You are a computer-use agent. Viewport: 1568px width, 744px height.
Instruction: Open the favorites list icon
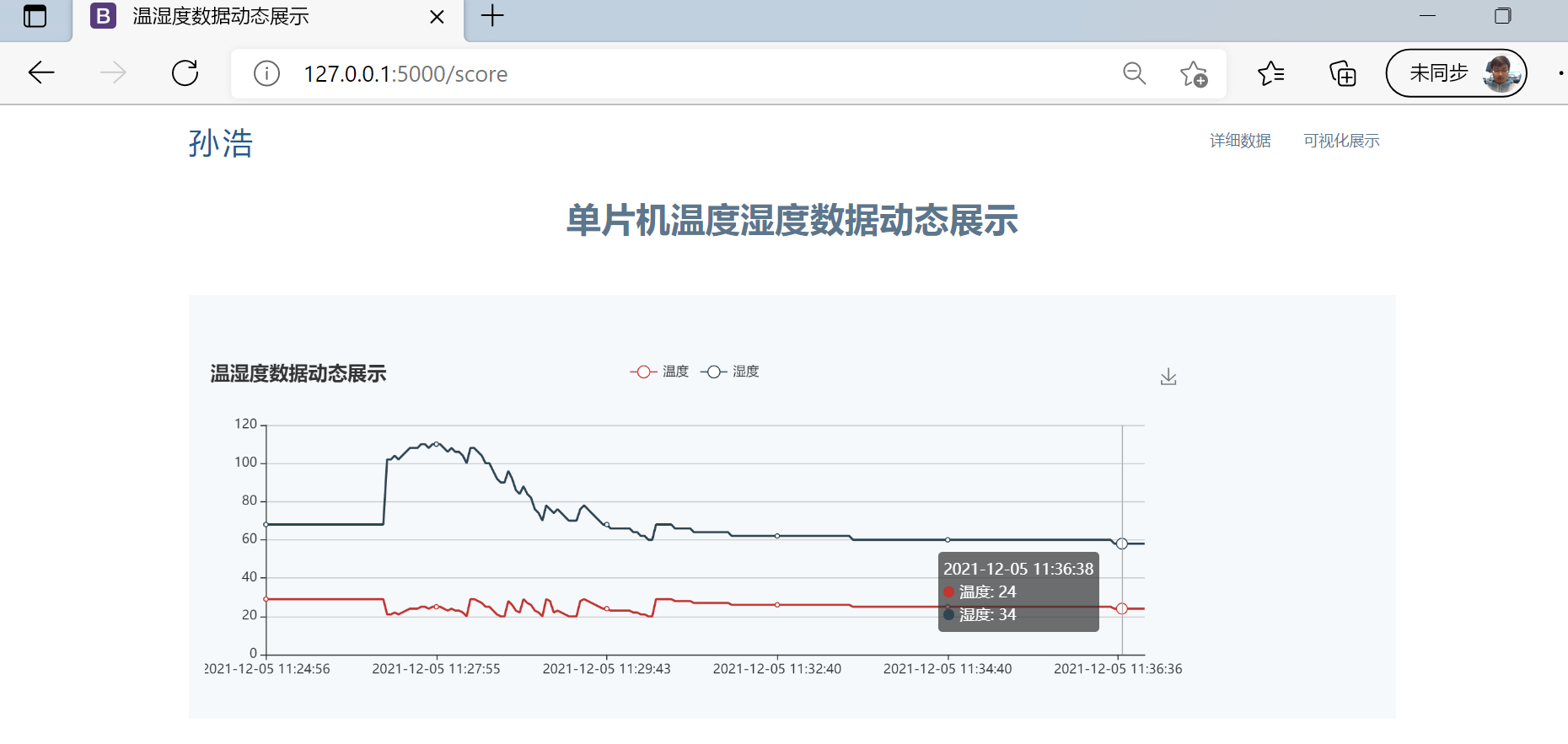tap(1271, 74)
